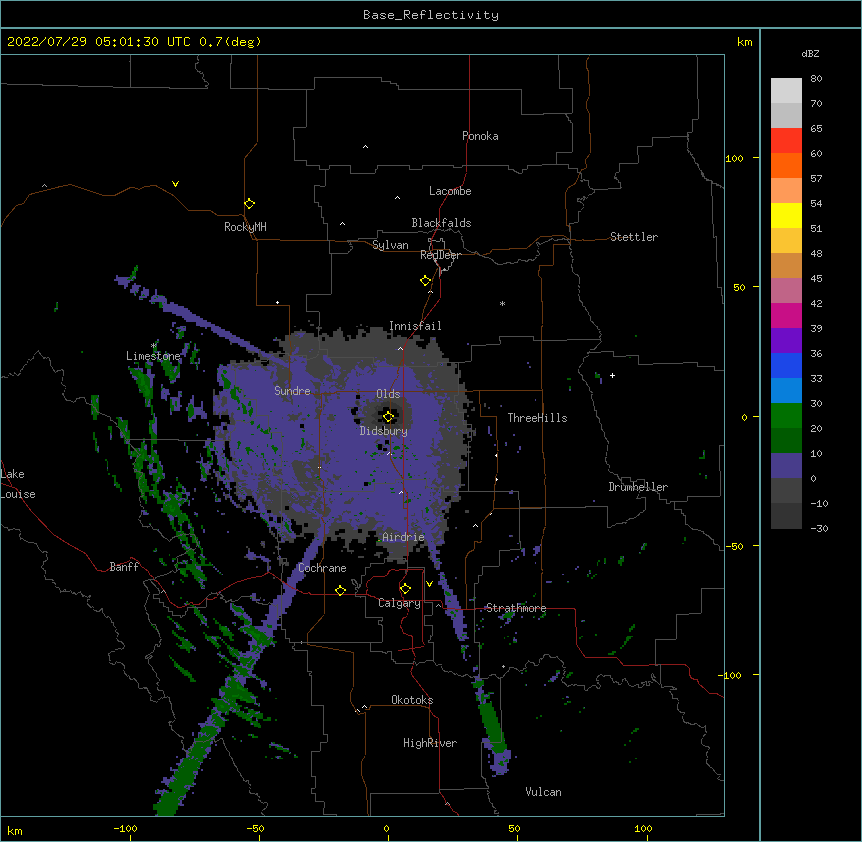Click the km unit label at bottom left
This screenshot has width=862, height=842.
tap(15, 830)
